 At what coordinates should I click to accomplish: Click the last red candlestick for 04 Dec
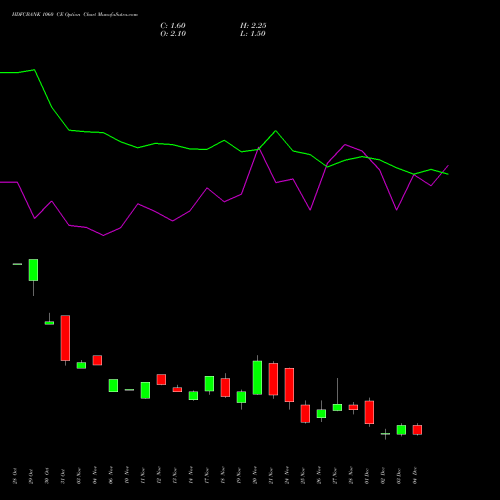pyautogui.click(x=417, y=430)
